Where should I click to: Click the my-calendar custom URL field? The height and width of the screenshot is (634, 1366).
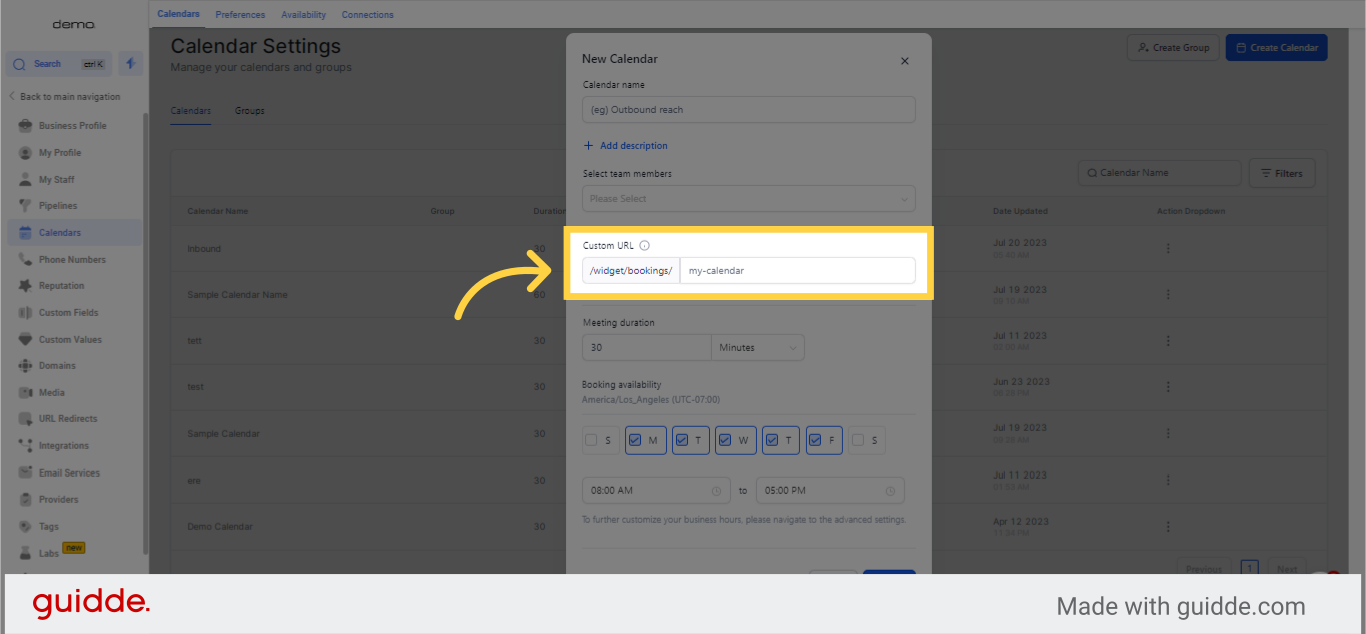tap(796, 271)
